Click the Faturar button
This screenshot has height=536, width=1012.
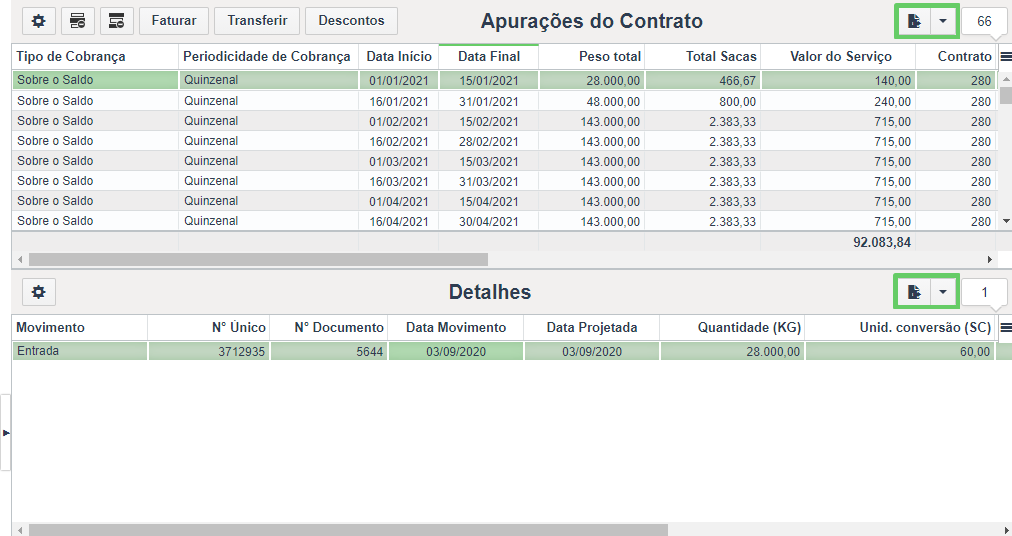[174, 21]
